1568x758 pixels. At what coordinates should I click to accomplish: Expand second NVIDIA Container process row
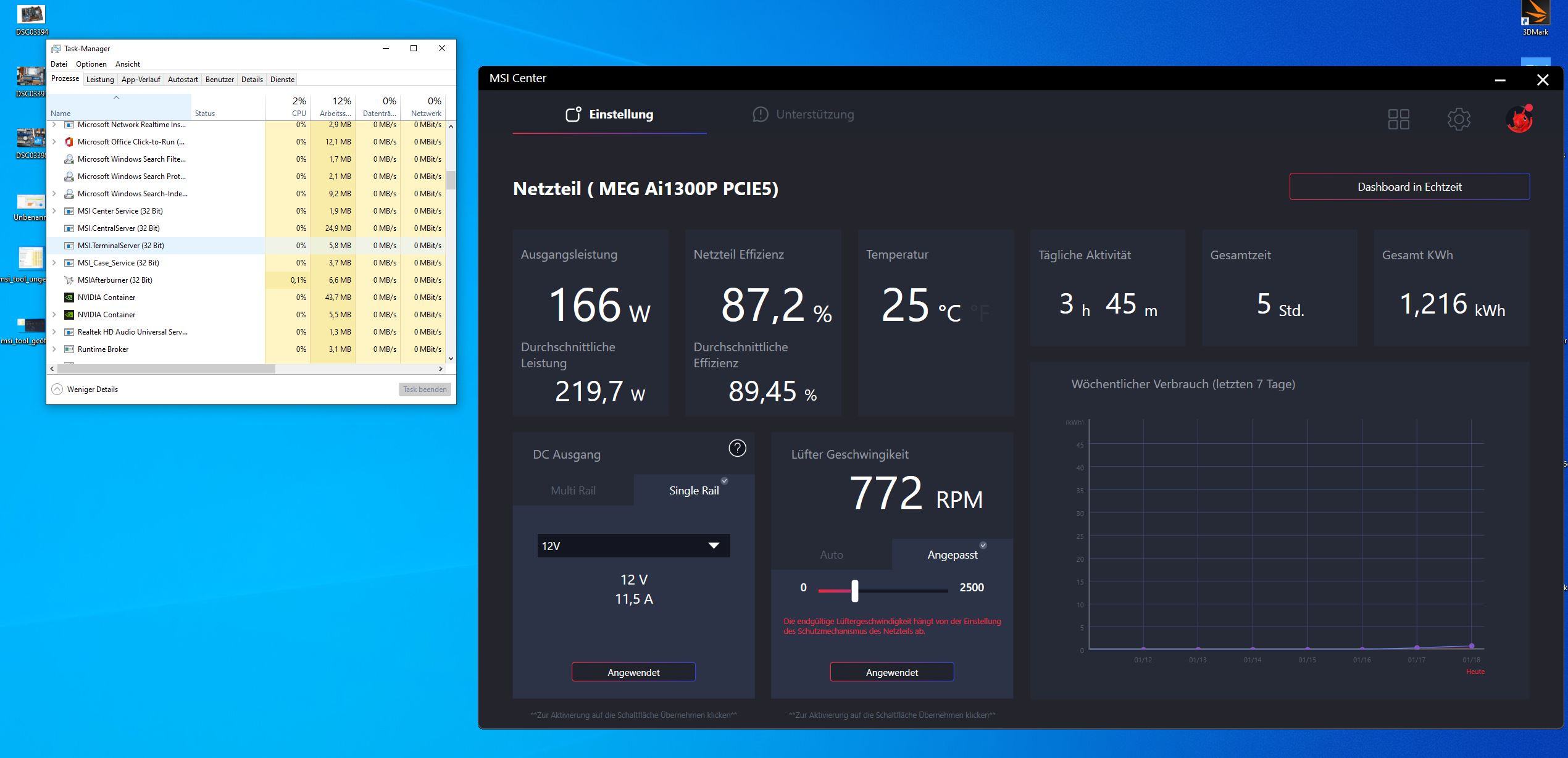54,315
